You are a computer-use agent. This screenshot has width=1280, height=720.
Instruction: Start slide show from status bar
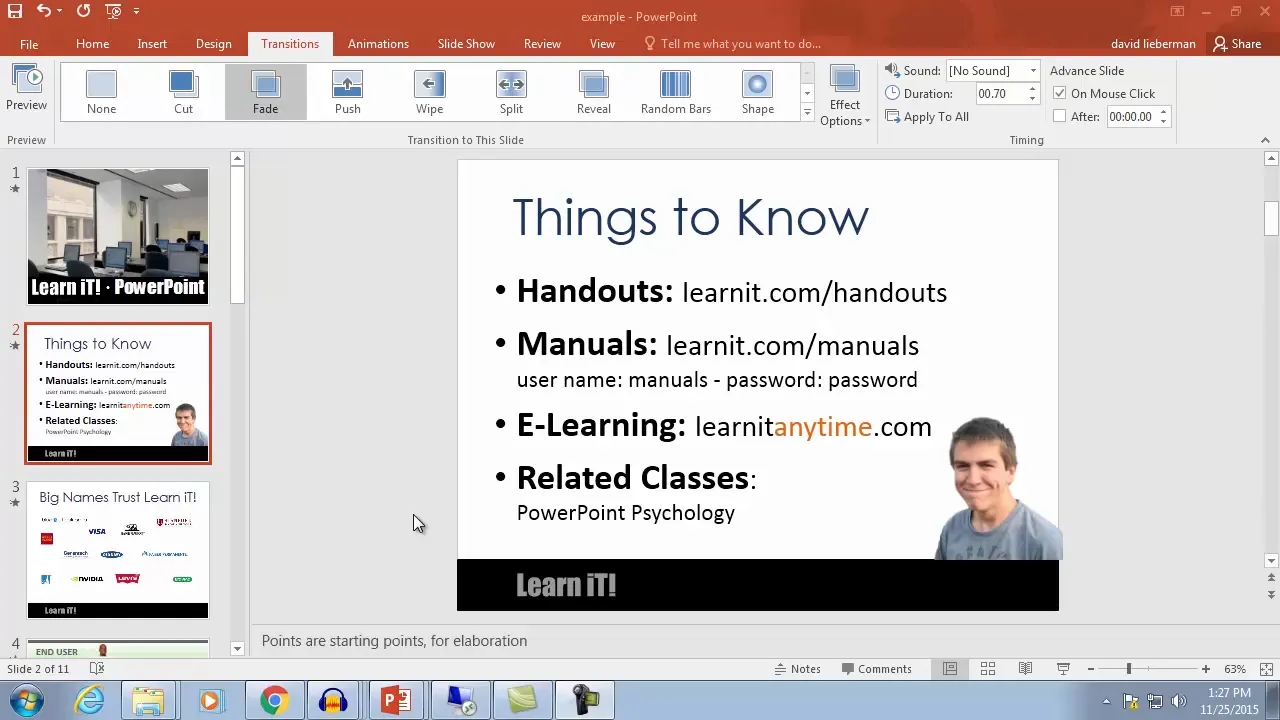pyautogui.click(x=1063, y=669)
